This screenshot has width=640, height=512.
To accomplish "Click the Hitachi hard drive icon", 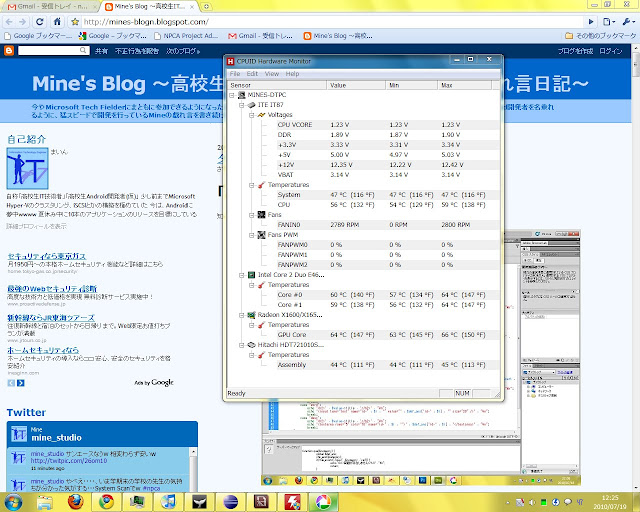I will click(251, 345).
